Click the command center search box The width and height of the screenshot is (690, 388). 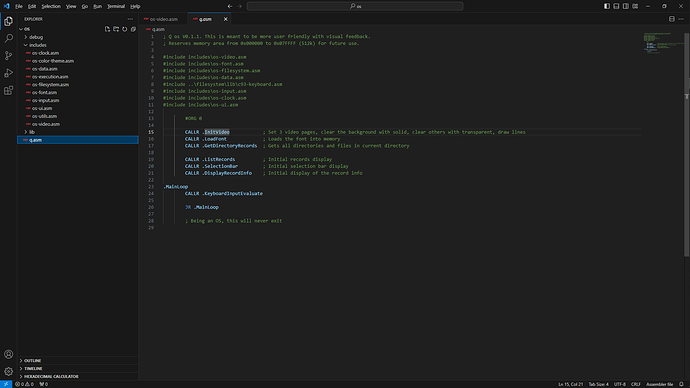point(355,6)
